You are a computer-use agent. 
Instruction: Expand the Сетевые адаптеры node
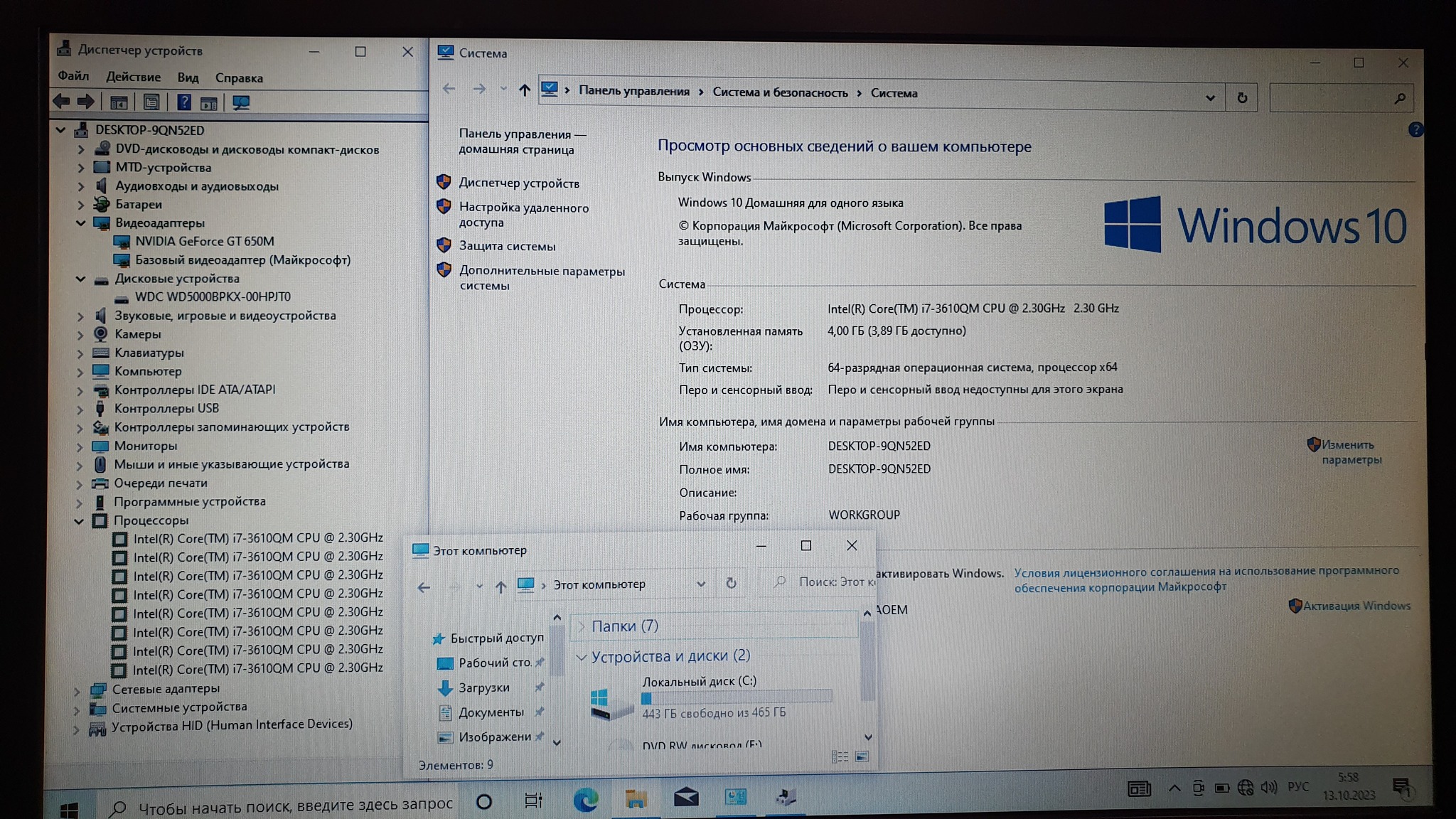[x=77, y=690]
